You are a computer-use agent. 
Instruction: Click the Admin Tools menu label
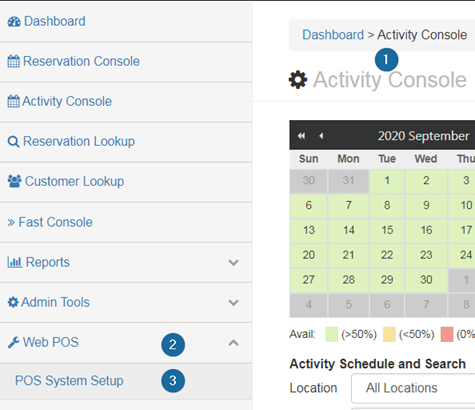[x=55, y=302]
